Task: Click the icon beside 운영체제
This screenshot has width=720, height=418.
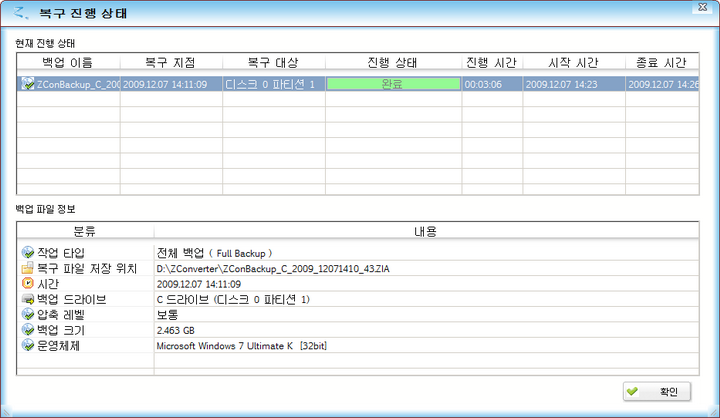Action: click(x=28, y=345)
